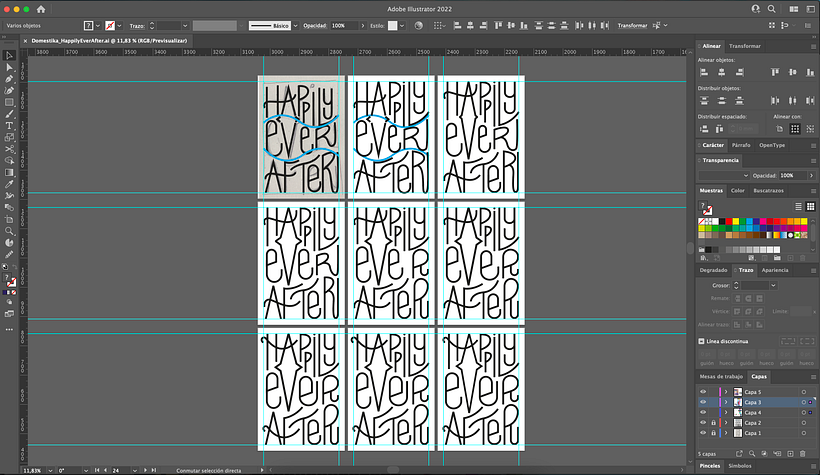Select the Type tool
Screen dimensions: 820x475
tap(9, 126)
